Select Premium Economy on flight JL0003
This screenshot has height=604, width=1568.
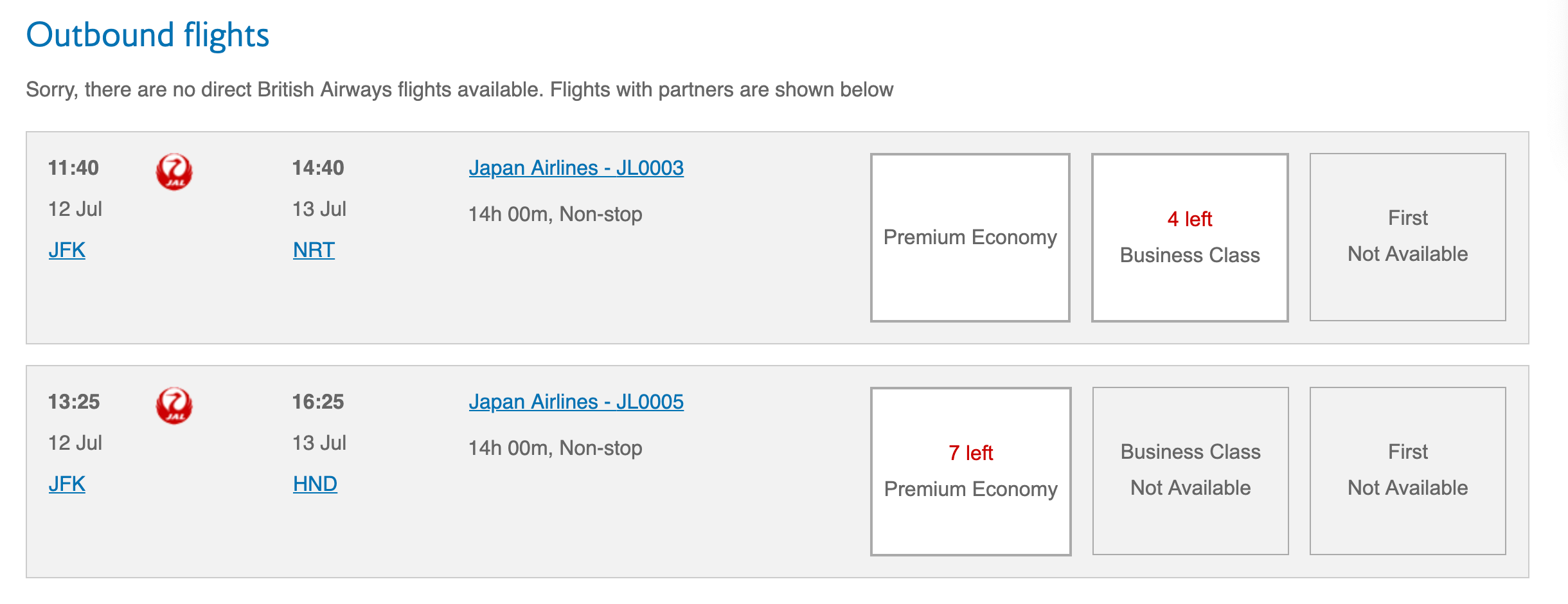click(x=970, y=237)
